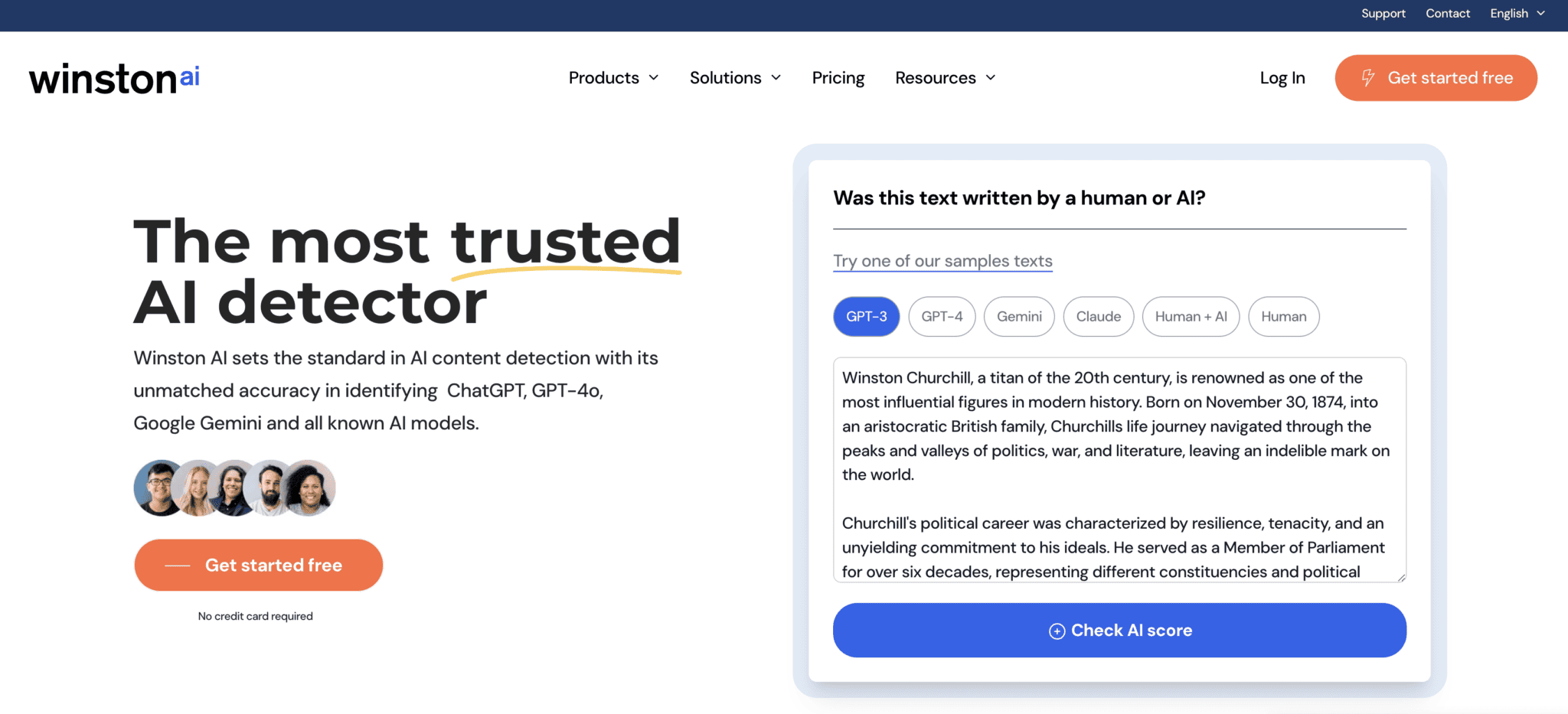This screenshot has width=1568, height=714.
Task: Pick the Human sample text
Action: click(x=1283, y=317)
